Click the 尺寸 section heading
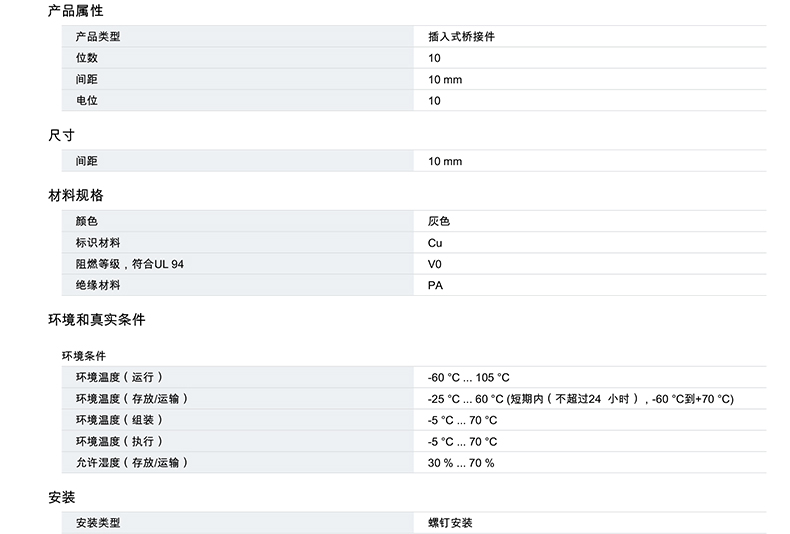790x534 pixels. 61,135
